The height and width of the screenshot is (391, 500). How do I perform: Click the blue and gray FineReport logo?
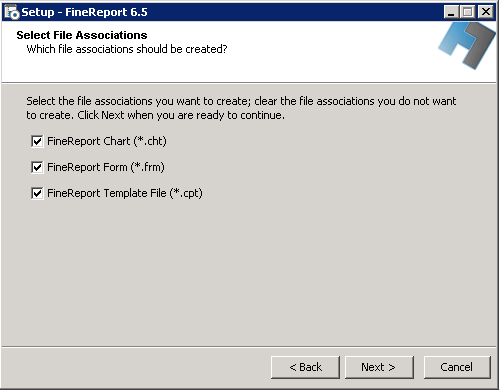point(467,46)
